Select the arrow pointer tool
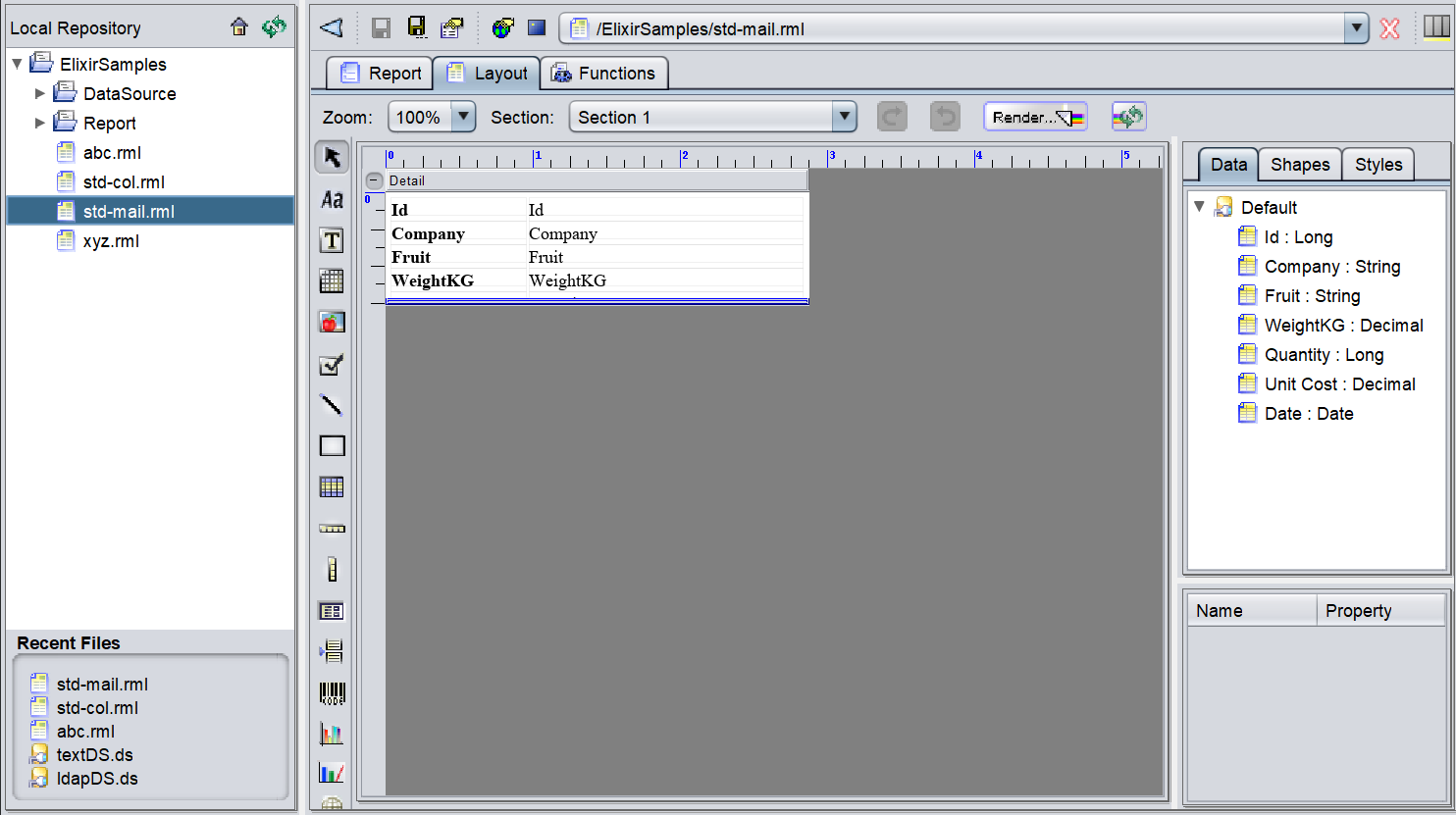Image resolution: width=1456 pixels, height=815 pixels. click(332, 158)
